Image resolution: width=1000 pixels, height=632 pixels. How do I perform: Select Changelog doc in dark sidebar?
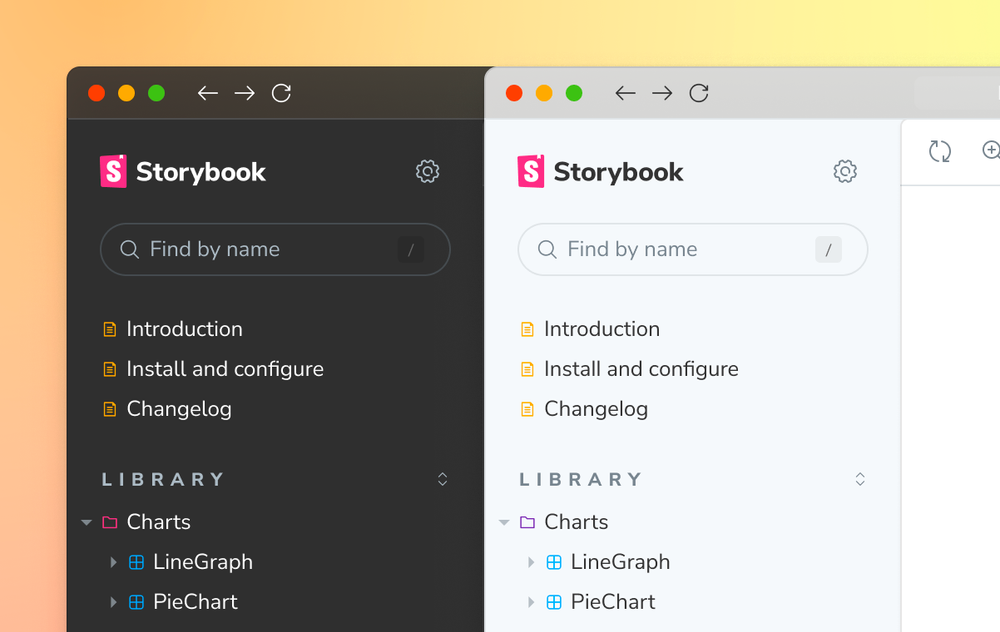pyautogui.click(x=178, y=409)
